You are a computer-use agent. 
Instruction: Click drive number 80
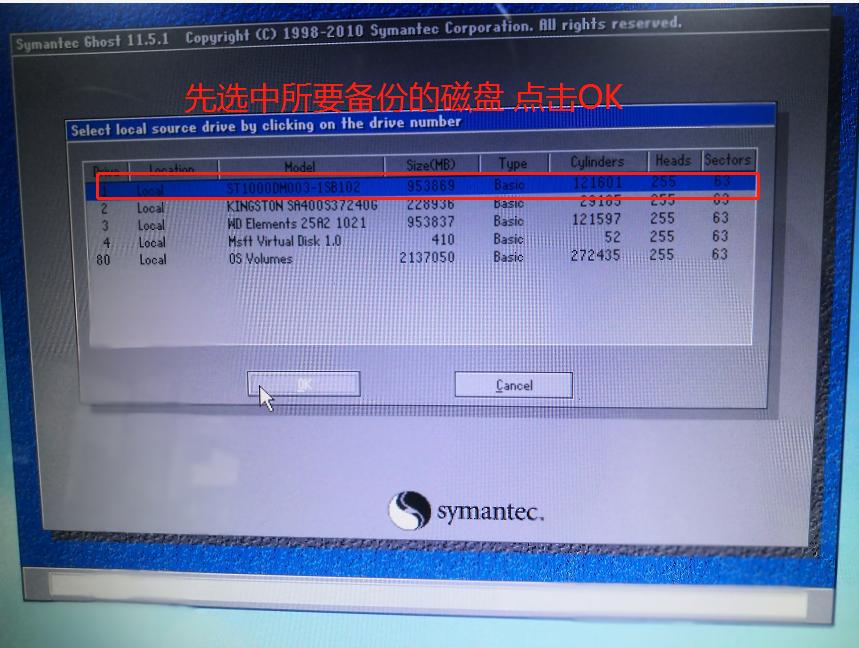click(x=104, y=260)
